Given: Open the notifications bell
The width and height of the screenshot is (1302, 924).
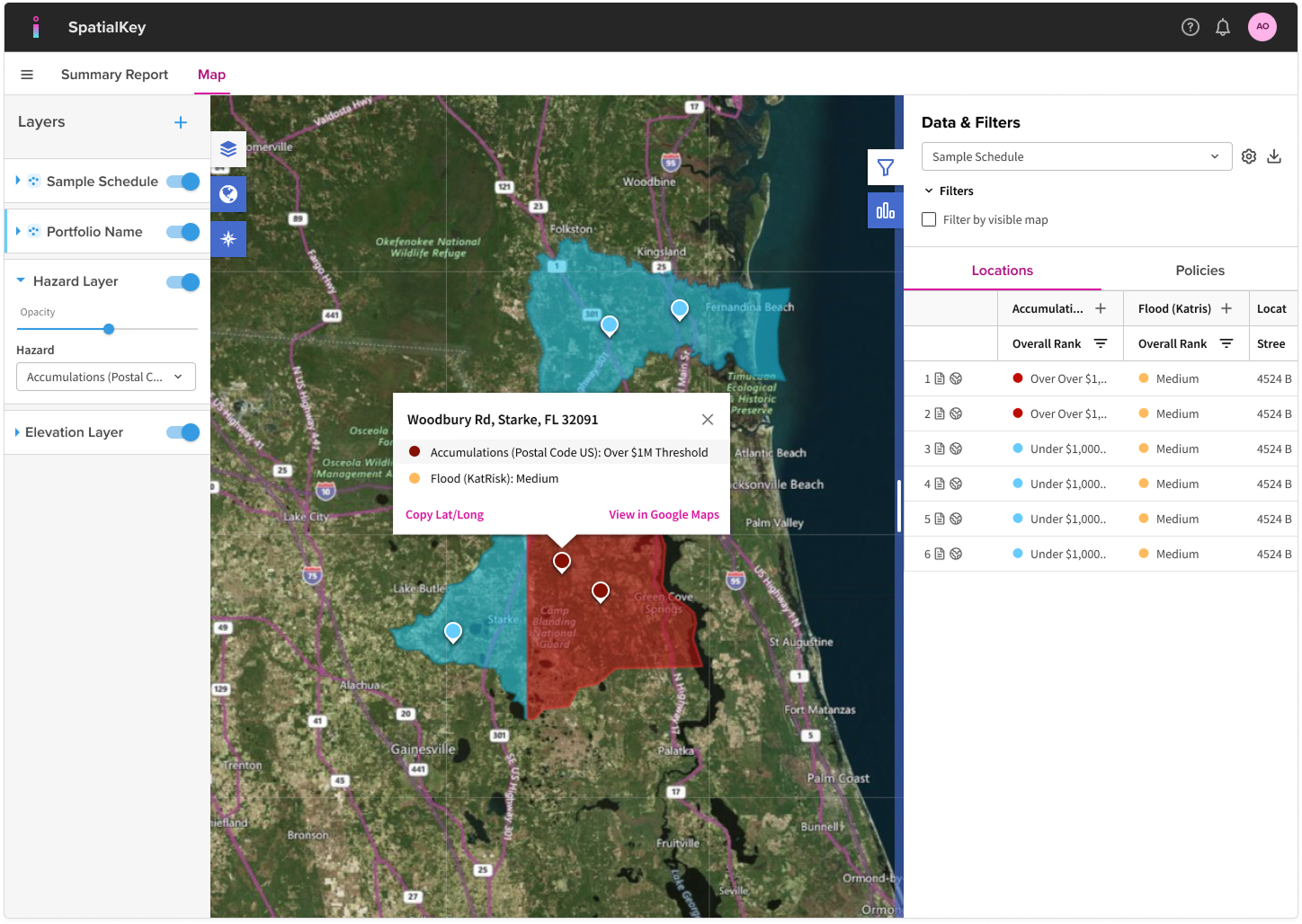Looking at the screenshot, I should point(1223,27).
